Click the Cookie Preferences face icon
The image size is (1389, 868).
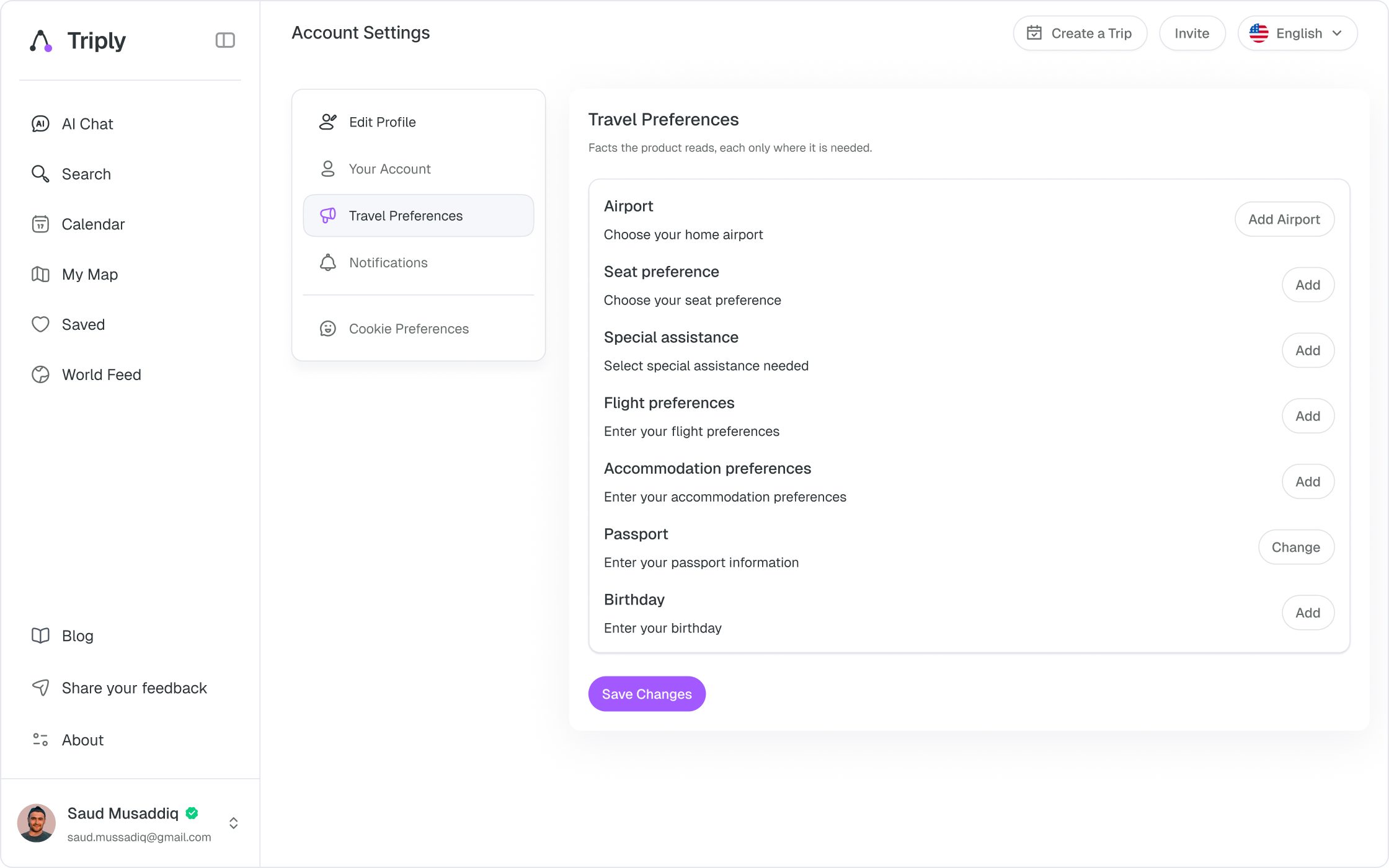coord(328,329)
